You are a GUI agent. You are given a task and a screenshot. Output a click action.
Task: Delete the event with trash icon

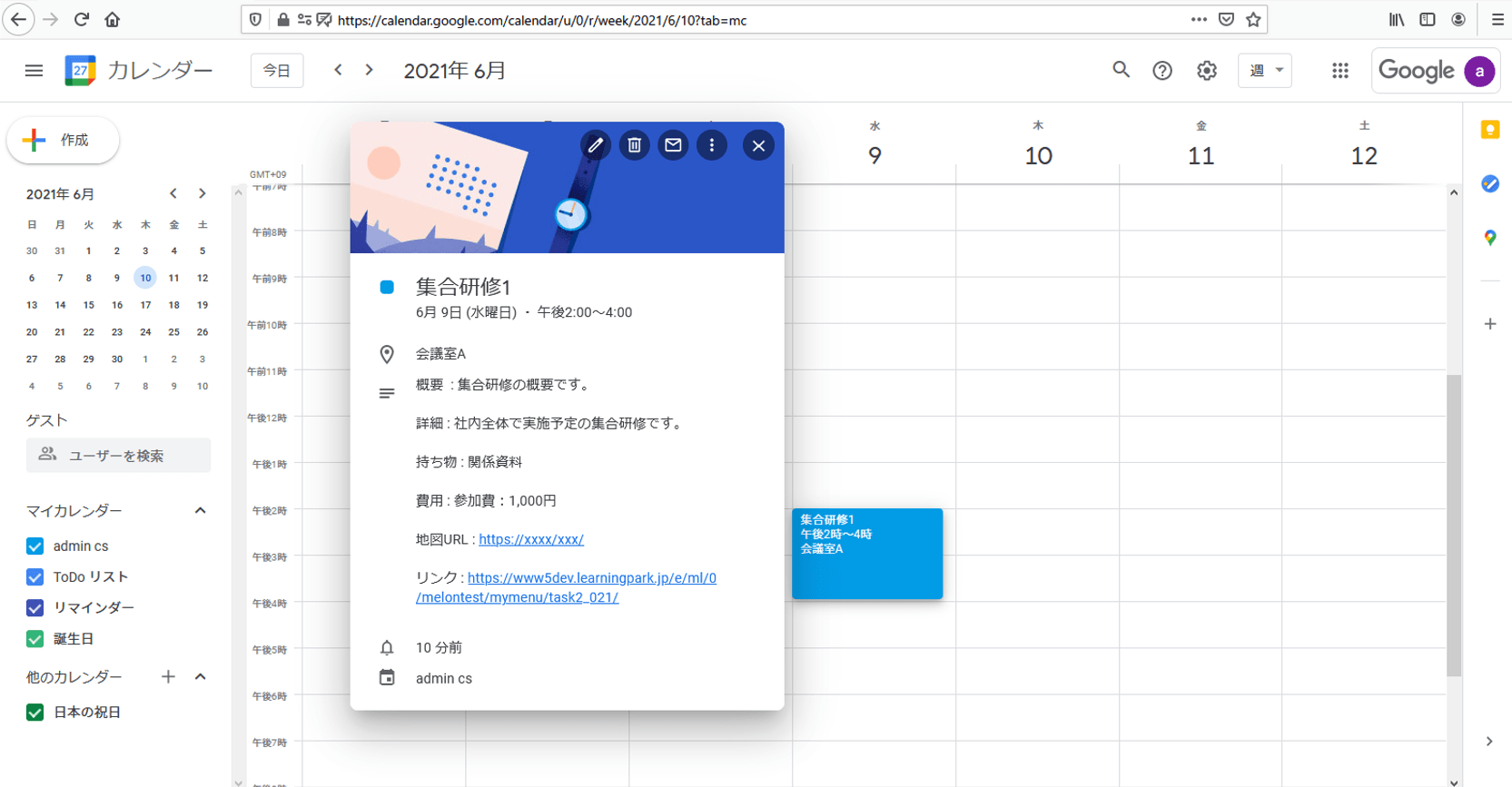click(634, 145)
